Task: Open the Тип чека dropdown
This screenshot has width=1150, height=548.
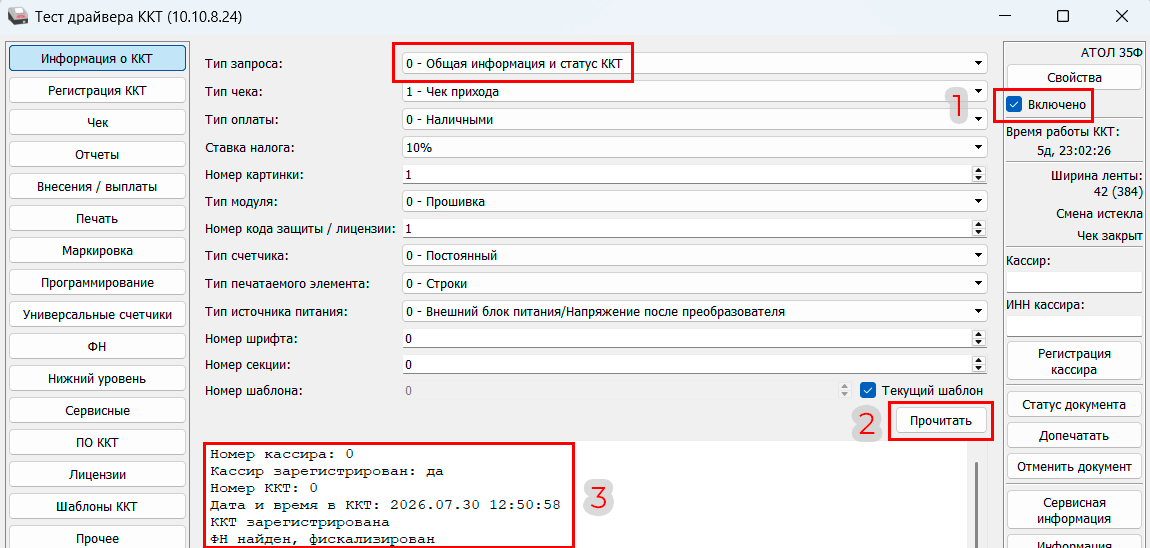Action: point(694,92)
